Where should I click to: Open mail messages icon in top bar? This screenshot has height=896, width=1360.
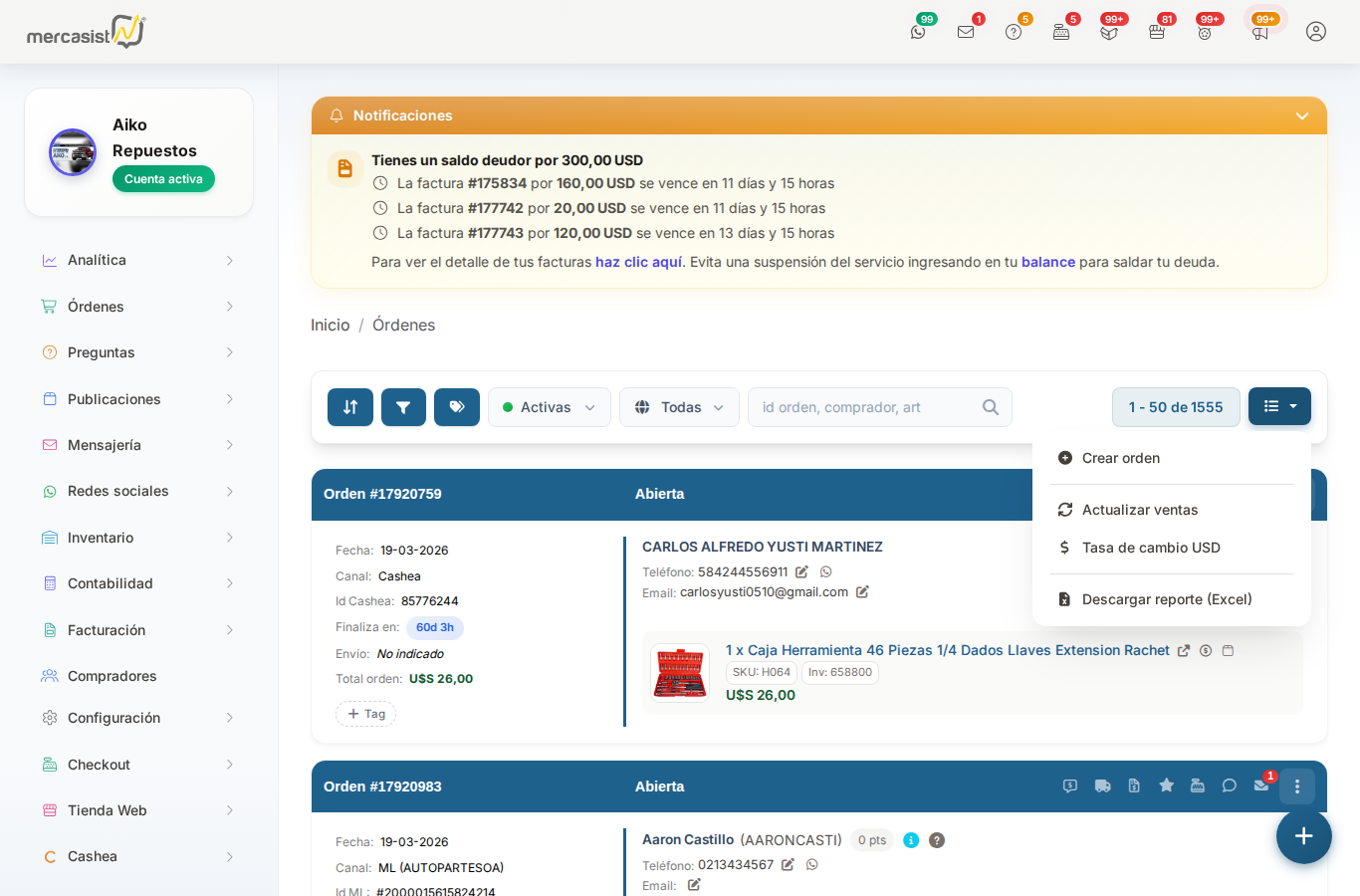tap(966, 32)
